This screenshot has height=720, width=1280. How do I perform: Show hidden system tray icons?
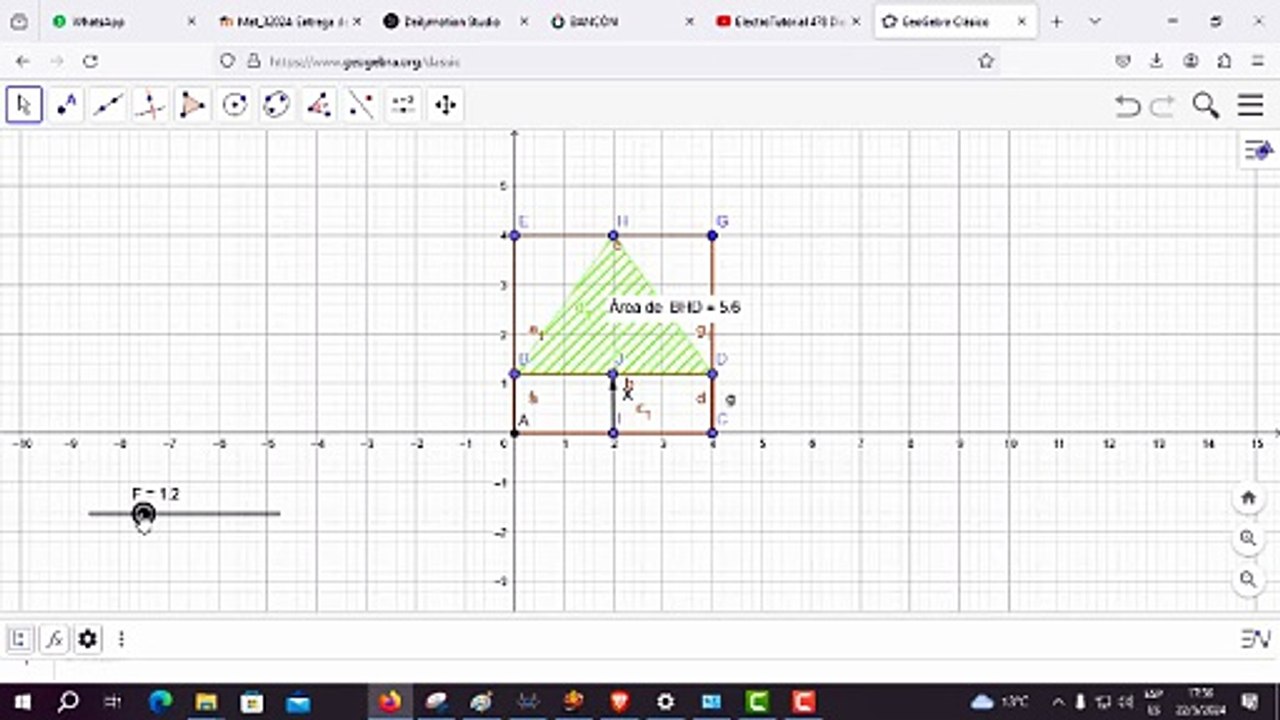pyautogui.click(x=1058, y=701)
